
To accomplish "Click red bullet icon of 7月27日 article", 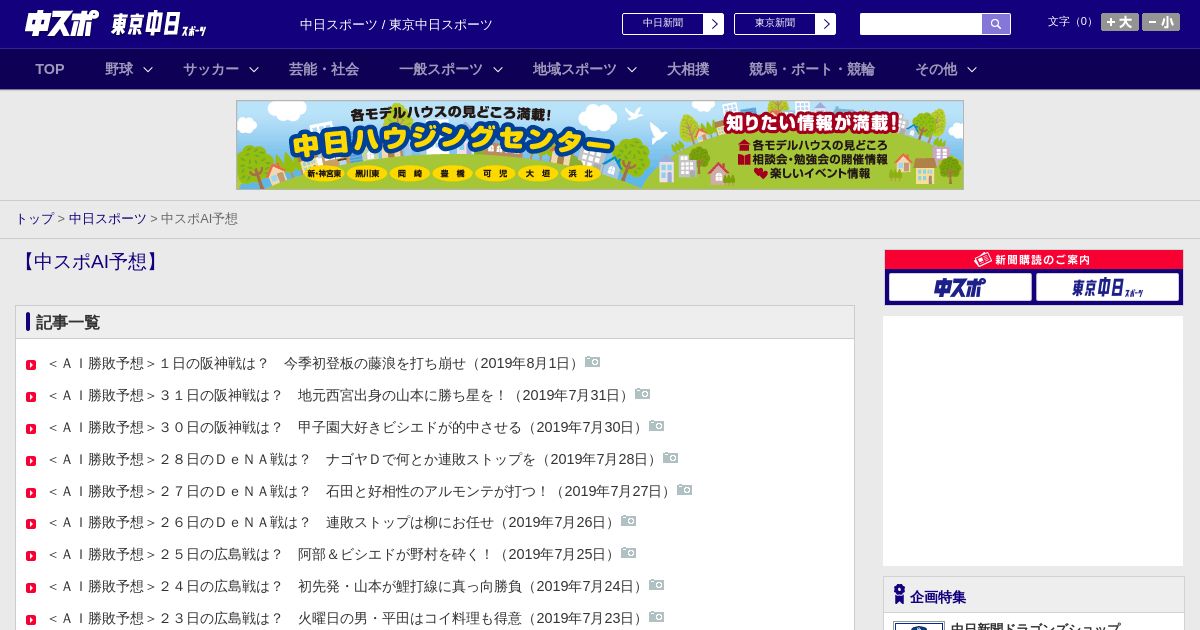I will 31,493.
